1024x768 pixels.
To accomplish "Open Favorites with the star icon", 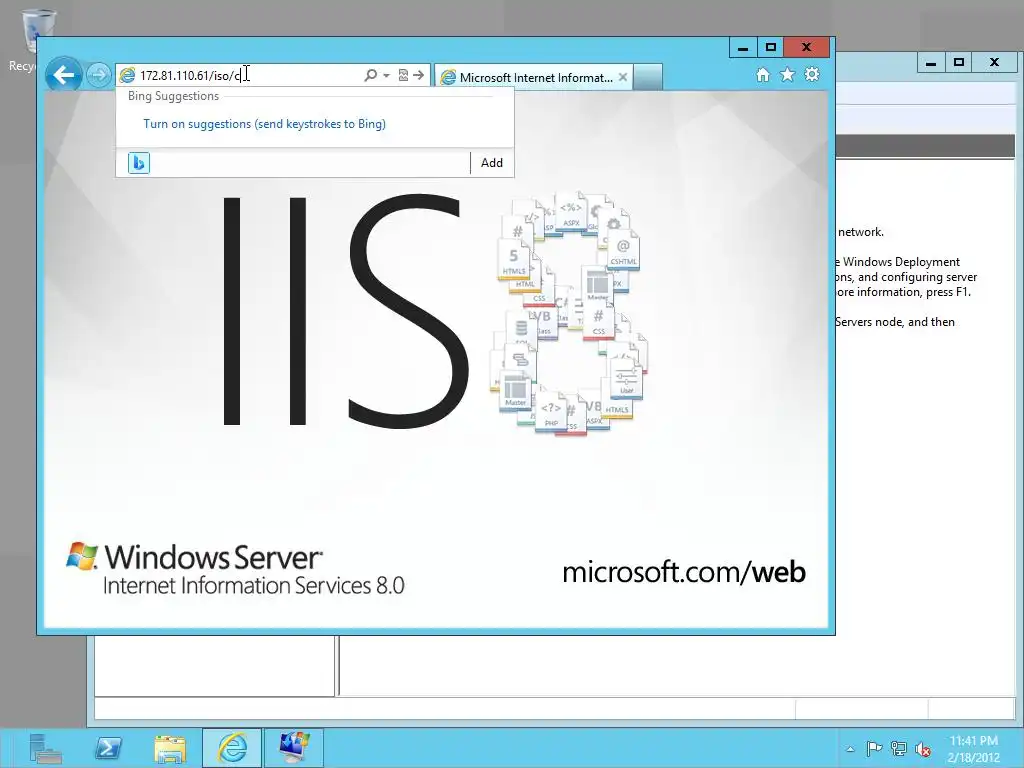I will point(788,74).
